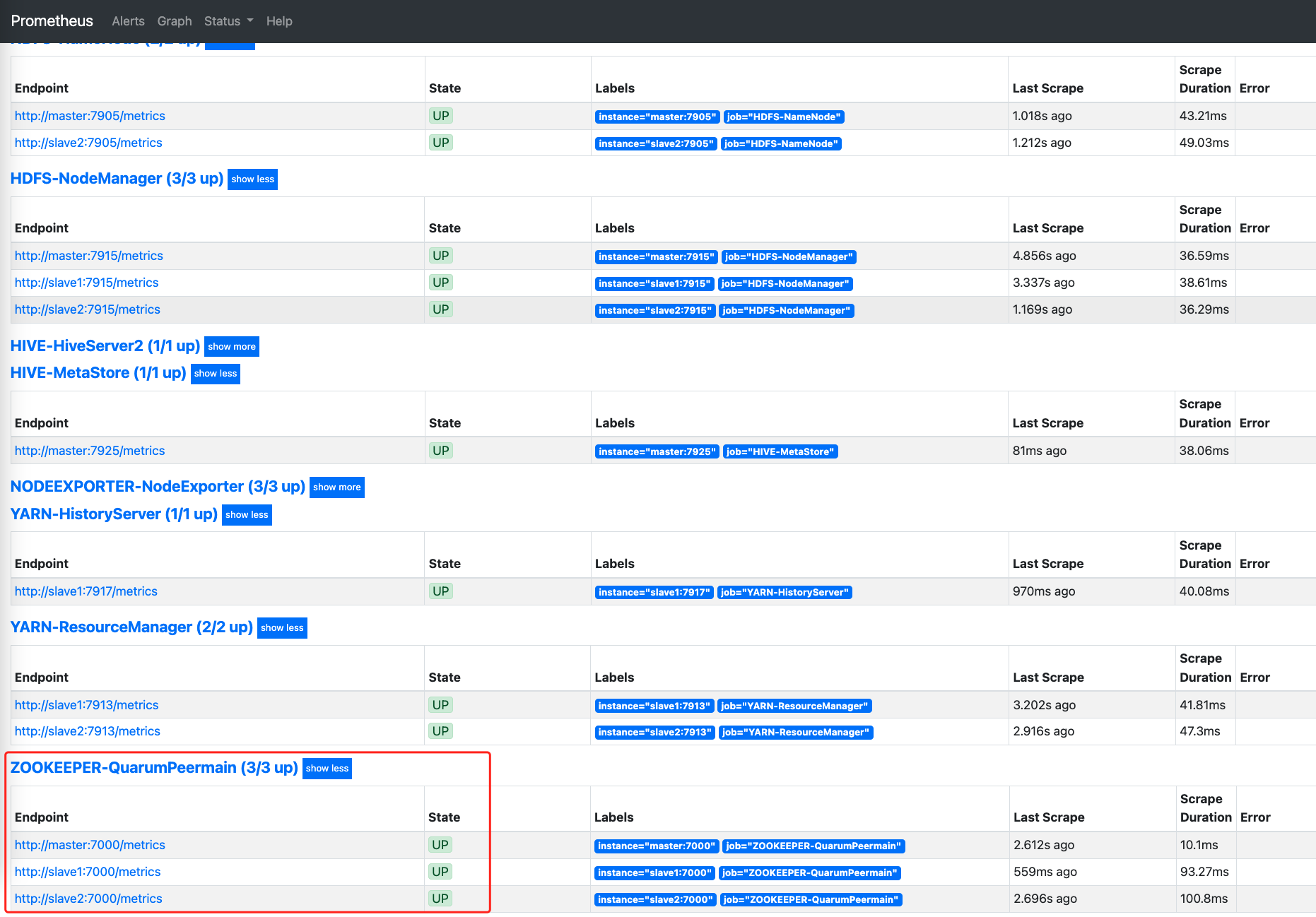
Task: Open endpoint http://master:7905/metrics
Action: point(90,116)
